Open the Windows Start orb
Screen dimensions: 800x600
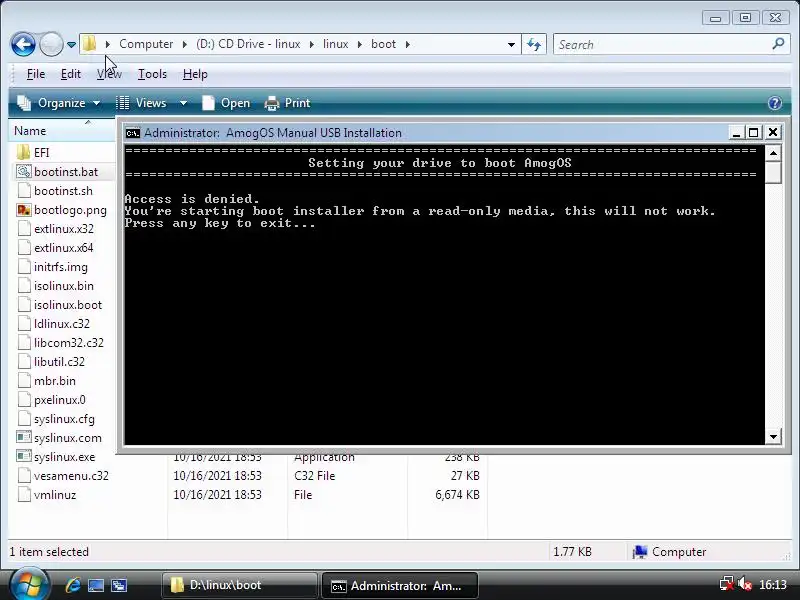click(x=30, y=585)
